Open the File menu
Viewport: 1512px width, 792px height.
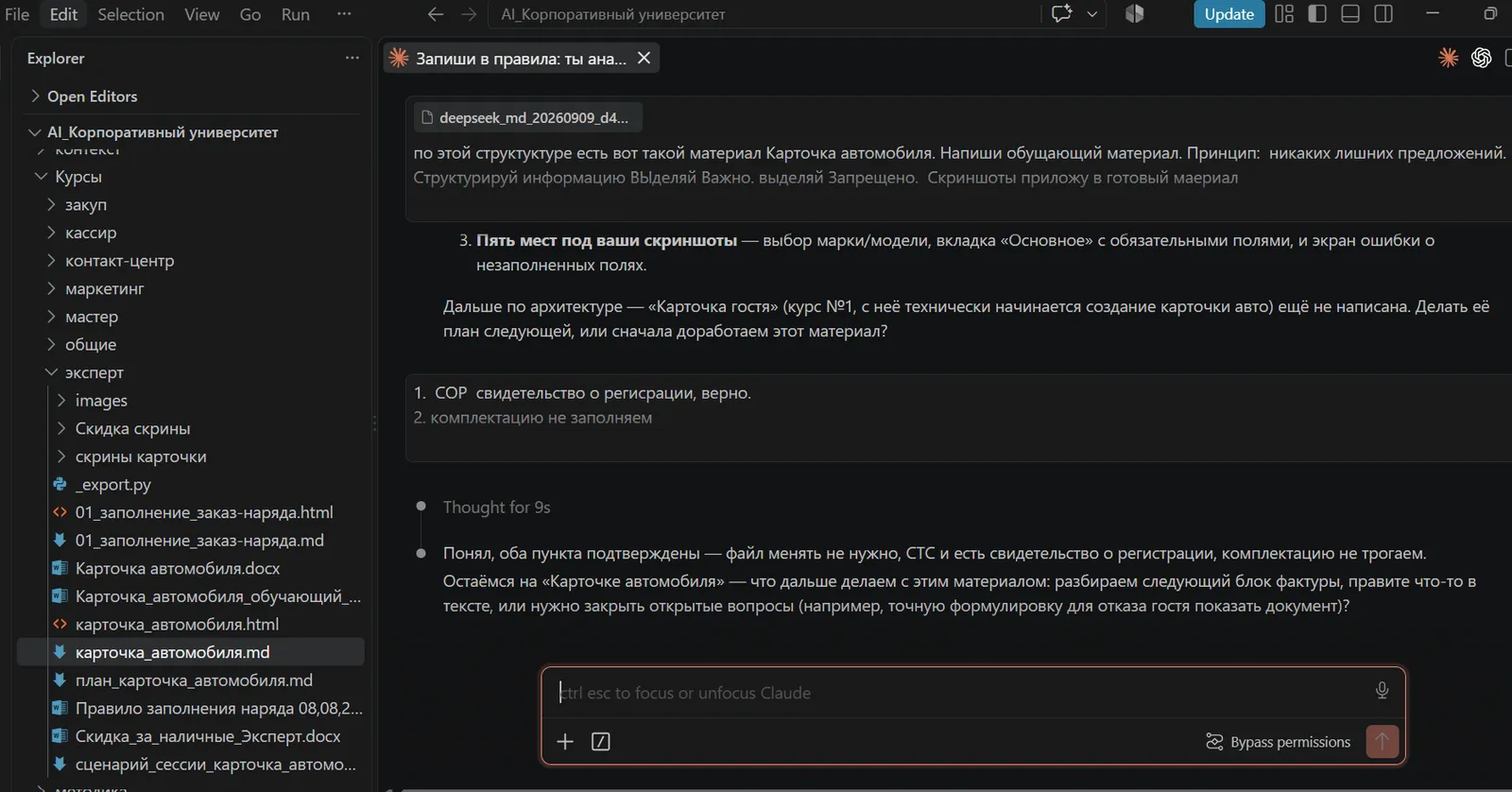pos(17,14)
